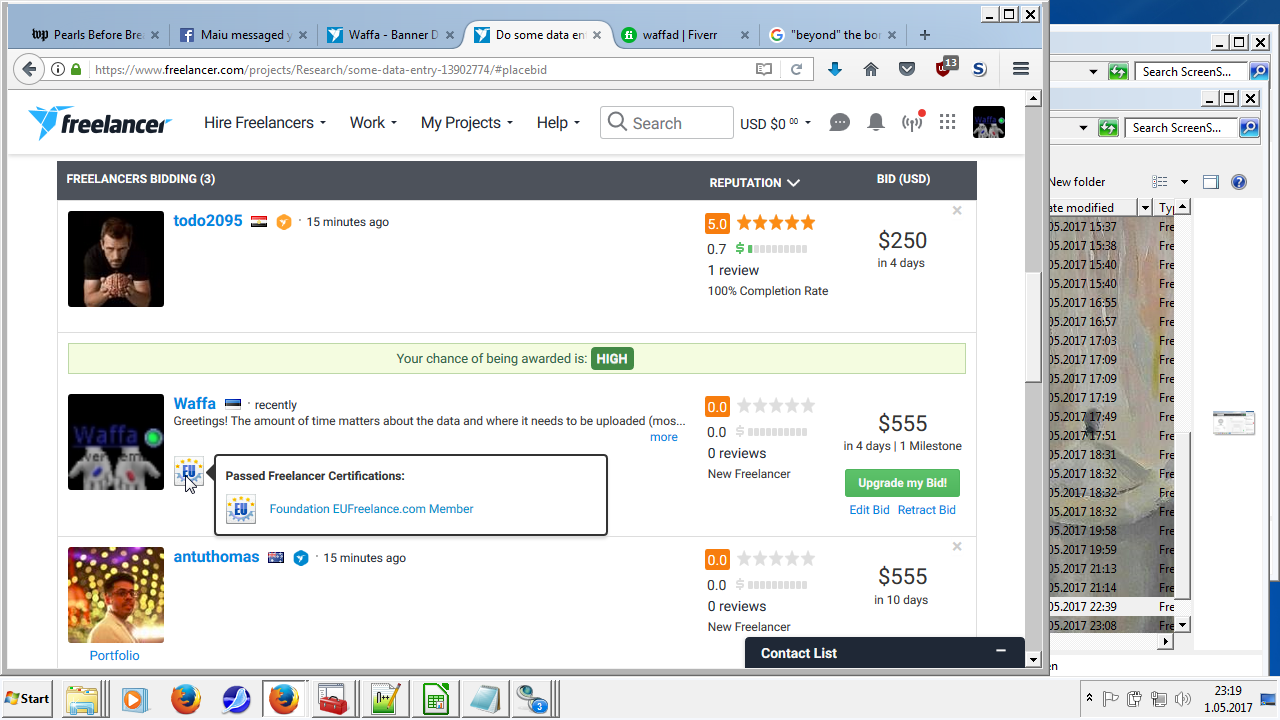This screenshot has height=720, width=1280.
Task: Open the Date modified column filter arrow
Action: click(1145, 208)
